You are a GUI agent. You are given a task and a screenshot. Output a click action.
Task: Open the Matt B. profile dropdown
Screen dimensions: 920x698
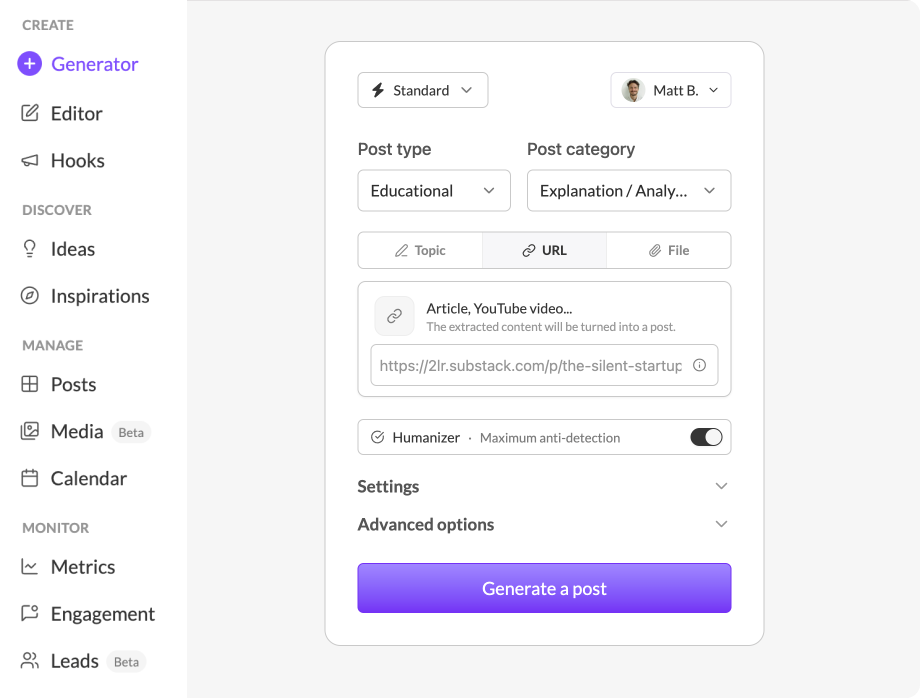point(671,90)
